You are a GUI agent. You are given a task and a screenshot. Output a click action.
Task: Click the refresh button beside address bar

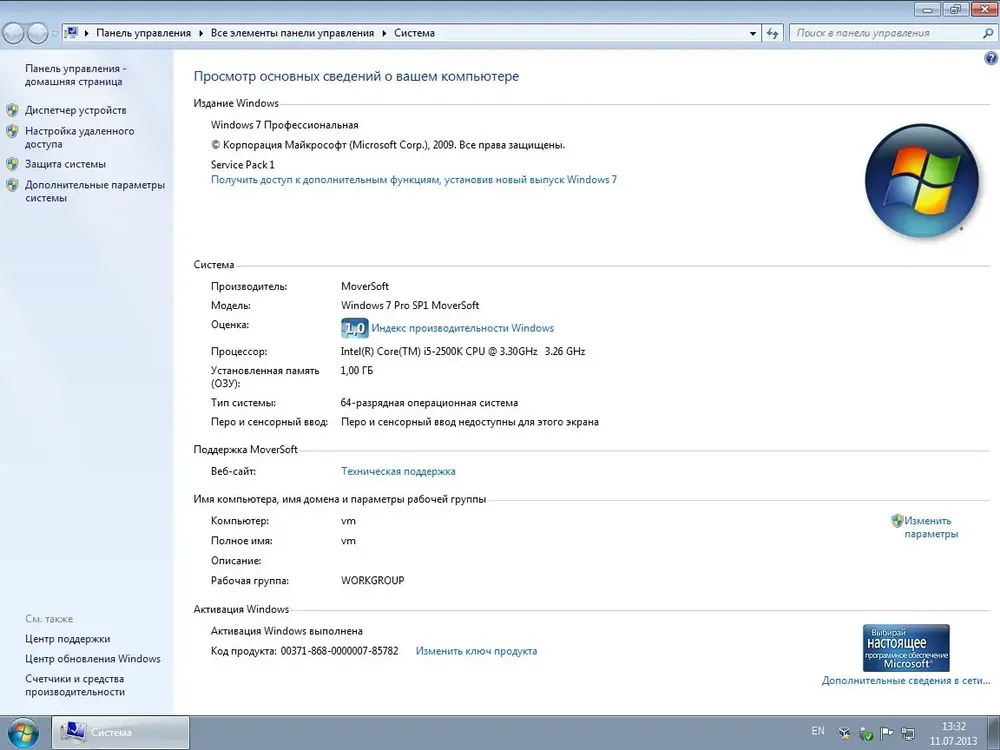(x=772, y=33)
